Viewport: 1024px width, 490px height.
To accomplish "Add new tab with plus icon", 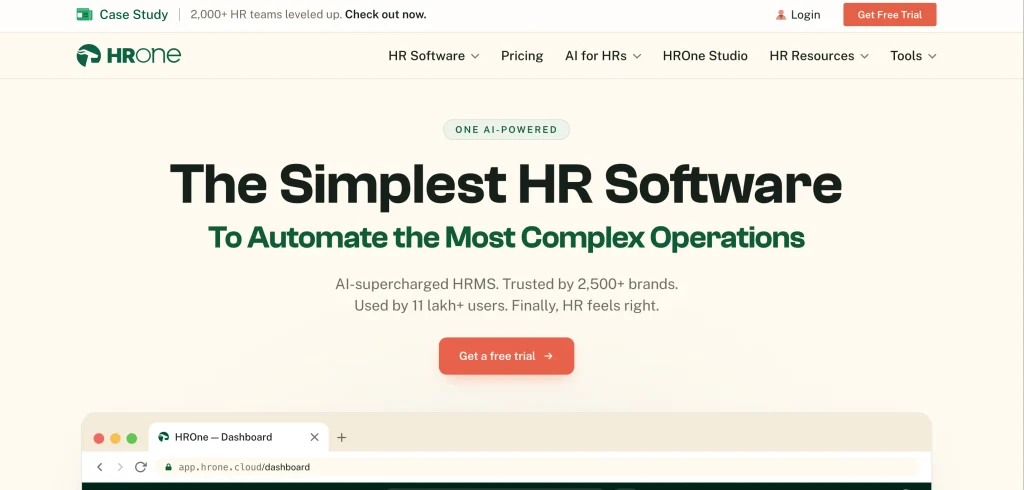I will pyautogui.click(x=341, y=437).
